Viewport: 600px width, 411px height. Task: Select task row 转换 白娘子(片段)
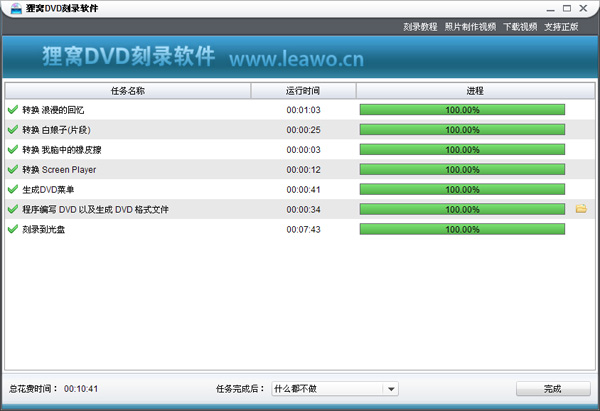click(x=300, y=130)
